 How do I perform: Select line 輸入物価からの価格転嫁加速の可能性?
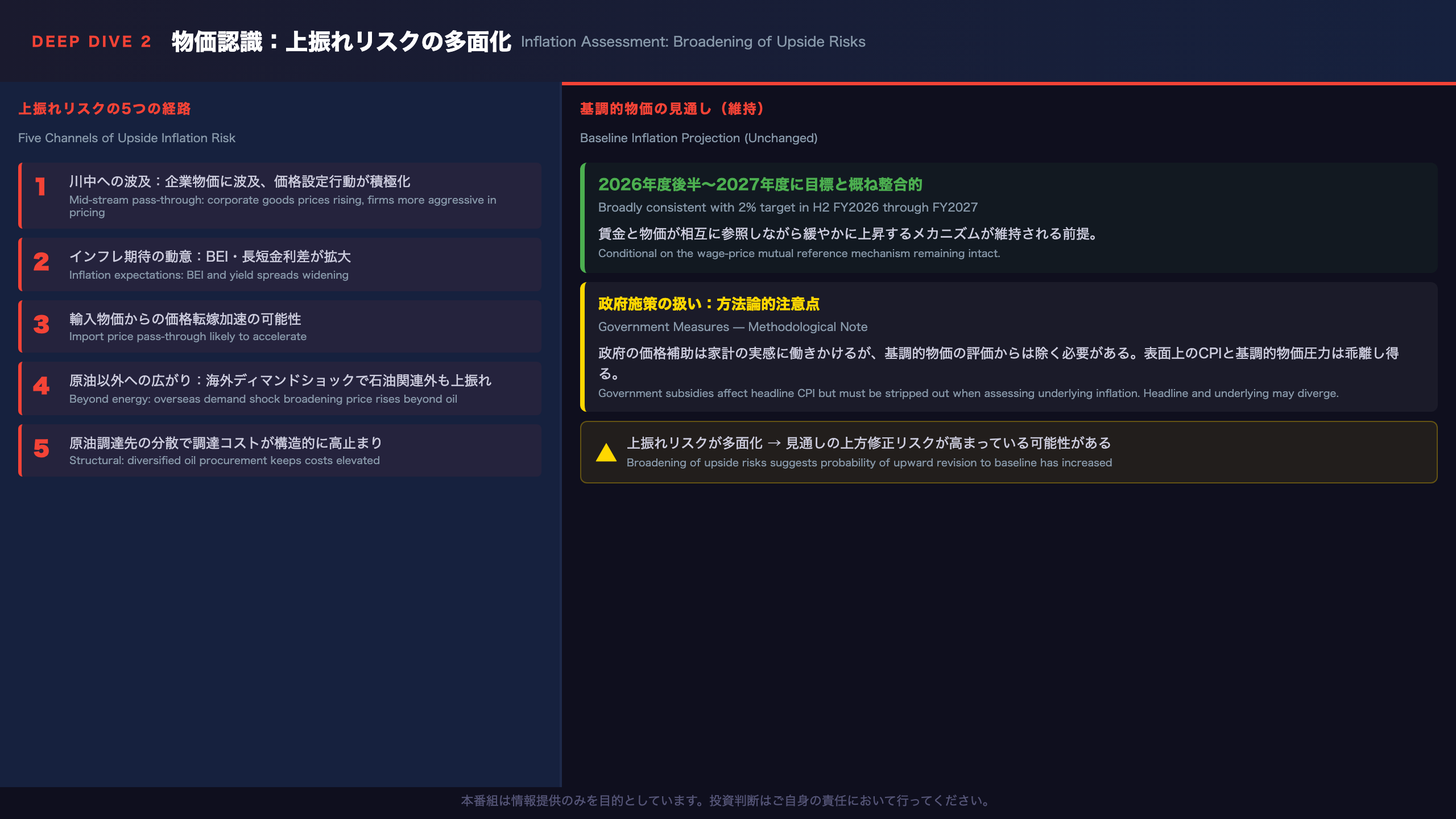click(185, 319)
